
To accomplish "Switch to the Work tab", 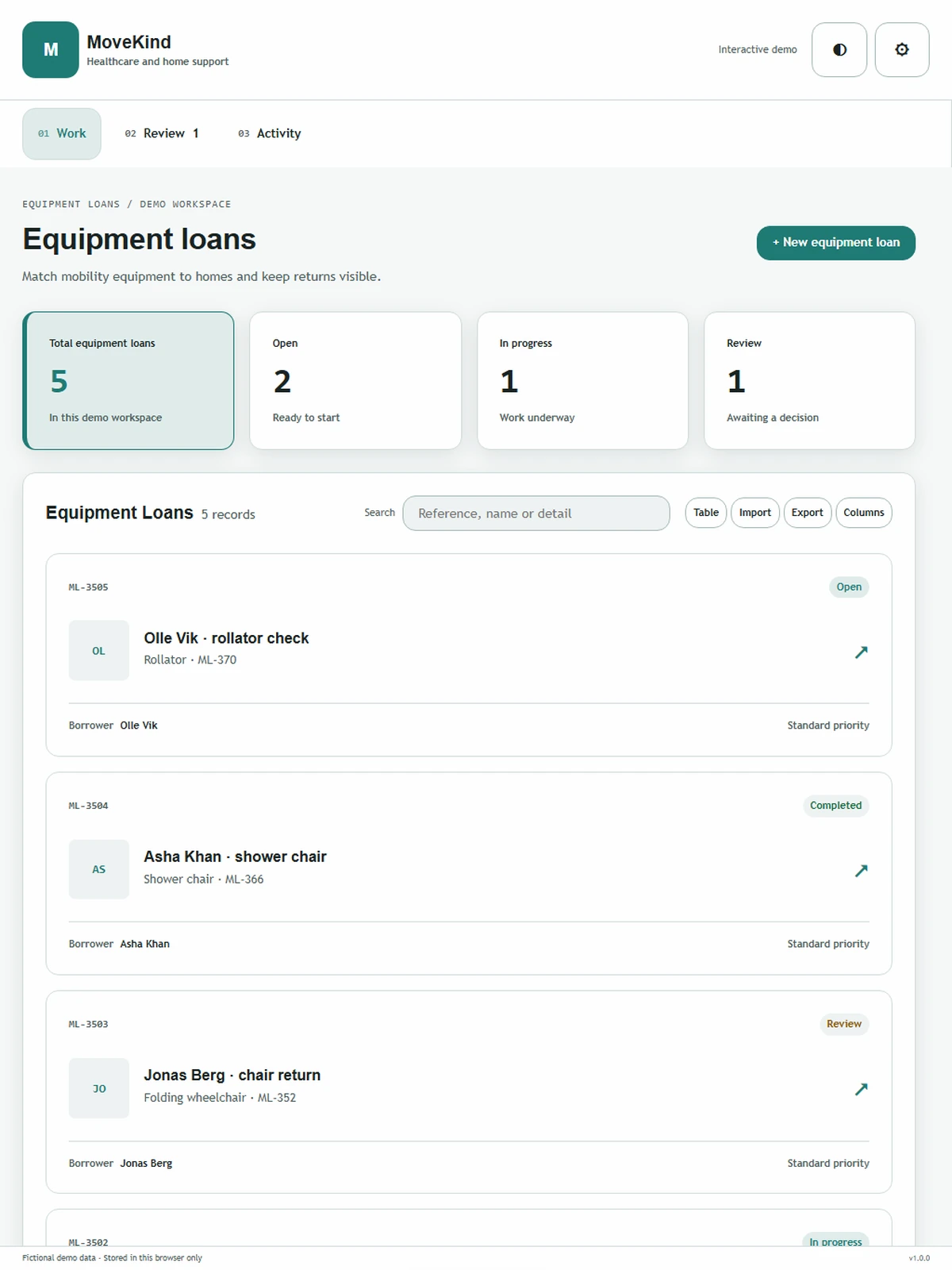I will coord(62,133).
